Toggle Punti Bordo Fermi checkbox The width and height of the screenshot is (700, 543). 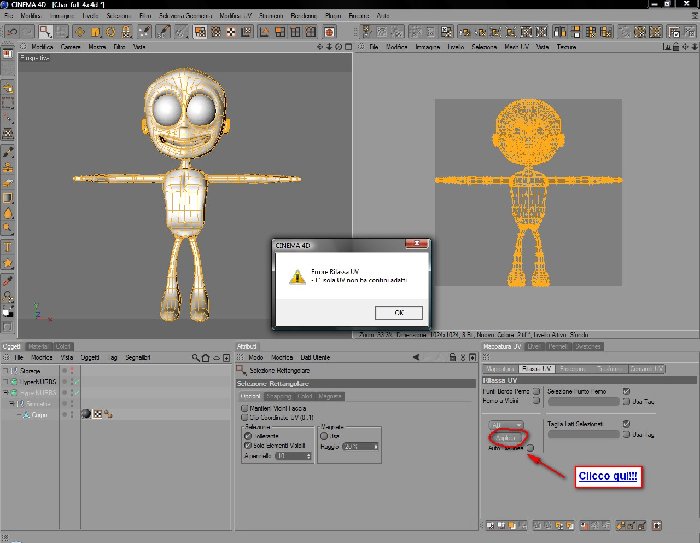(536, 391)
